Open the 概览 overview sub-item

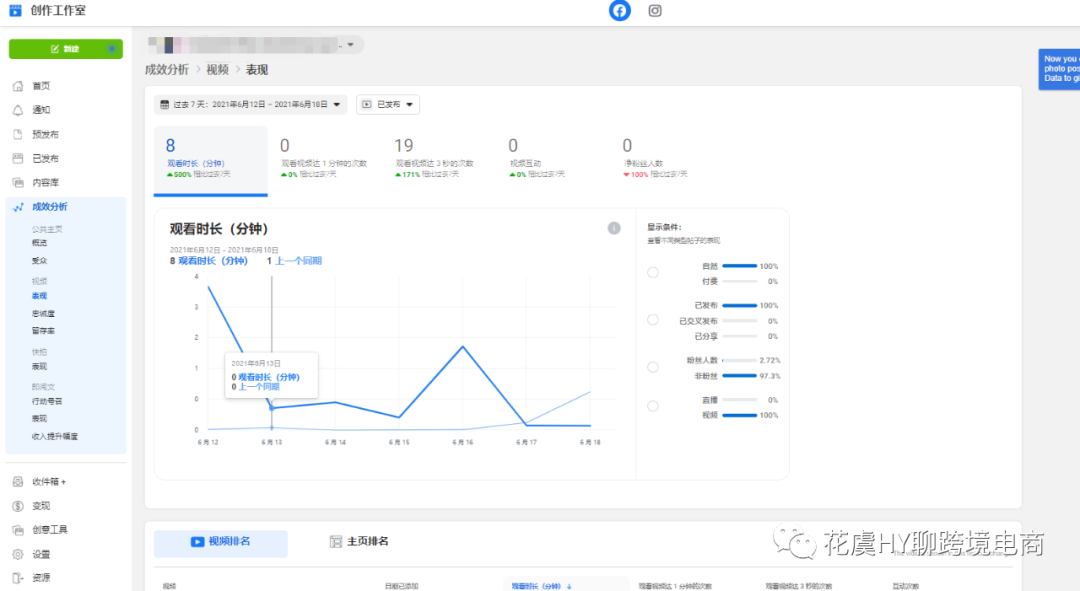click(x=39, y=243)
